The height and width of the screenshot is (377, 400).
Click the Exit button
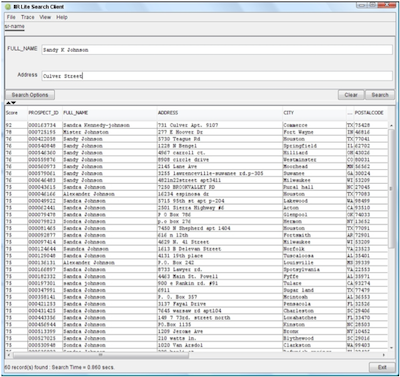tap(382, 367)
